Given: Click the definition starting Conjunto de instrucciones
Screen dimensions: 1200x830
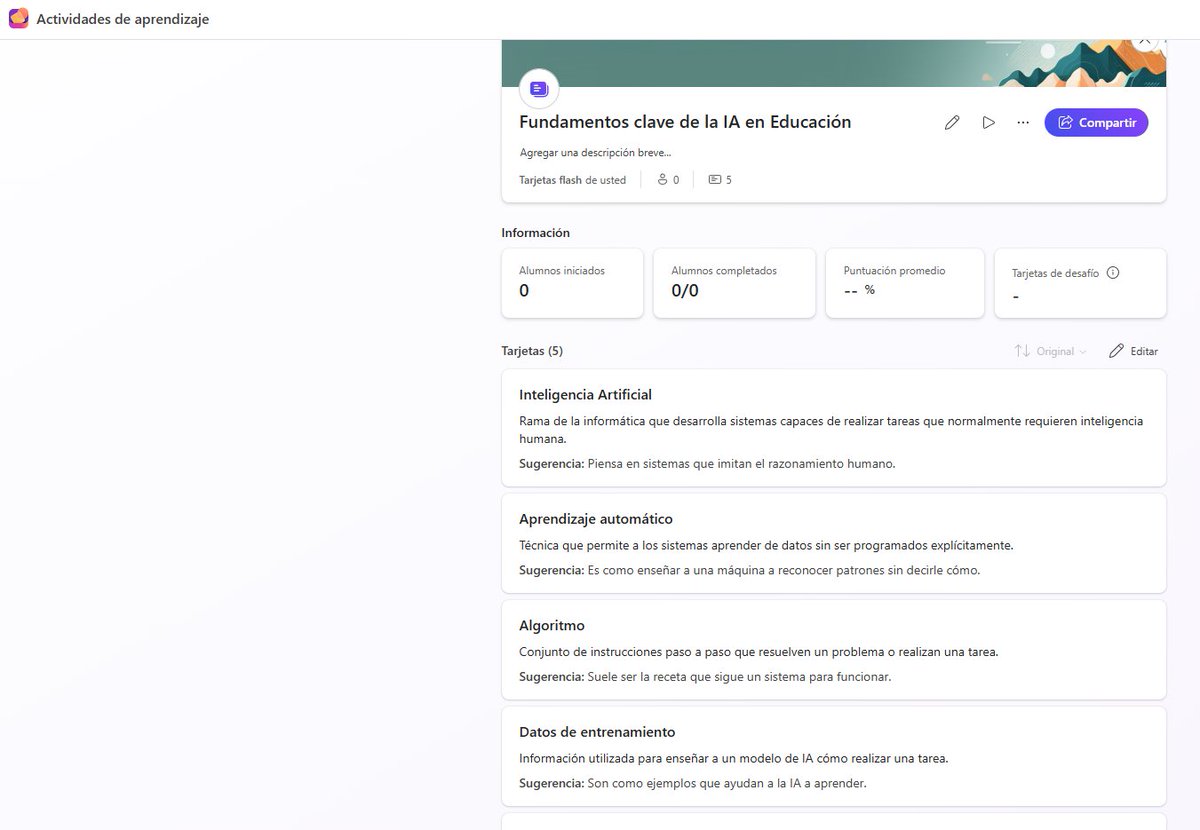Looking at the screenshot, I should pyautogui.click(x=759, y=652).
